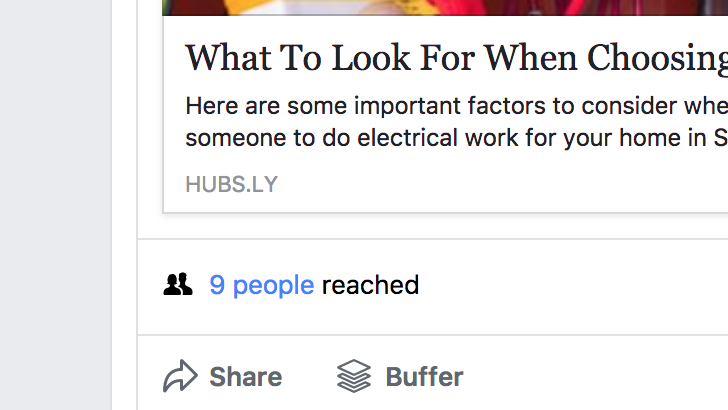
Task: Open the article preview image at top
Action: pyautogui.click(x=445, y=7)
